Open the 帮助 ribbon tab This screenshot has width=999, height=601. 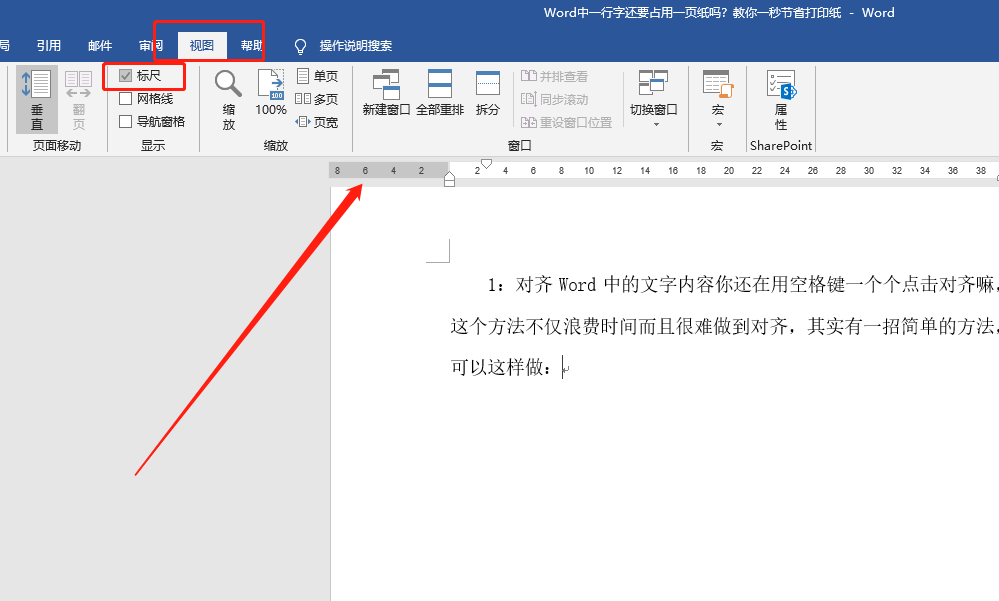point(251,44)
